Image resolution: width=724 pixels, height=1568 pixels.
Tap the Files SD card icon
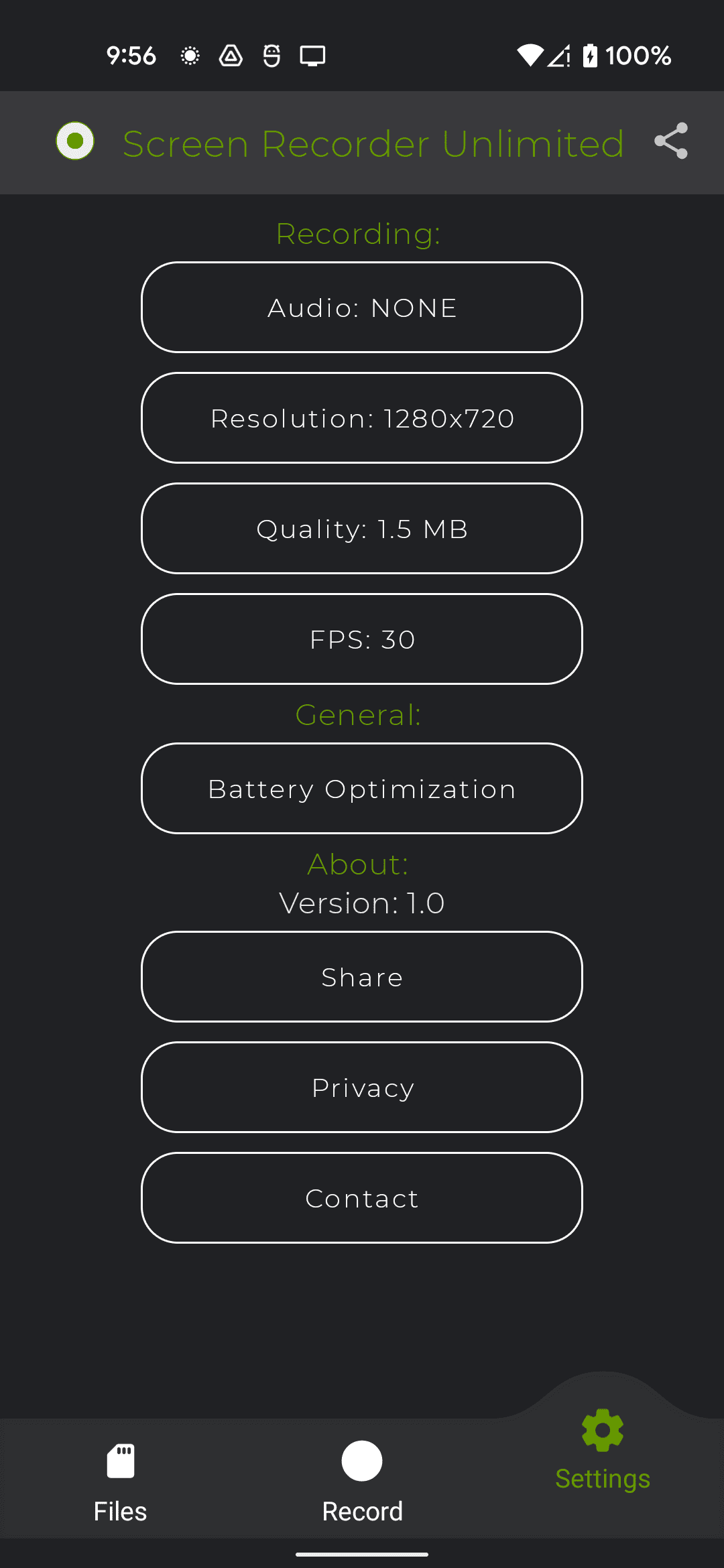(121, 1461)
